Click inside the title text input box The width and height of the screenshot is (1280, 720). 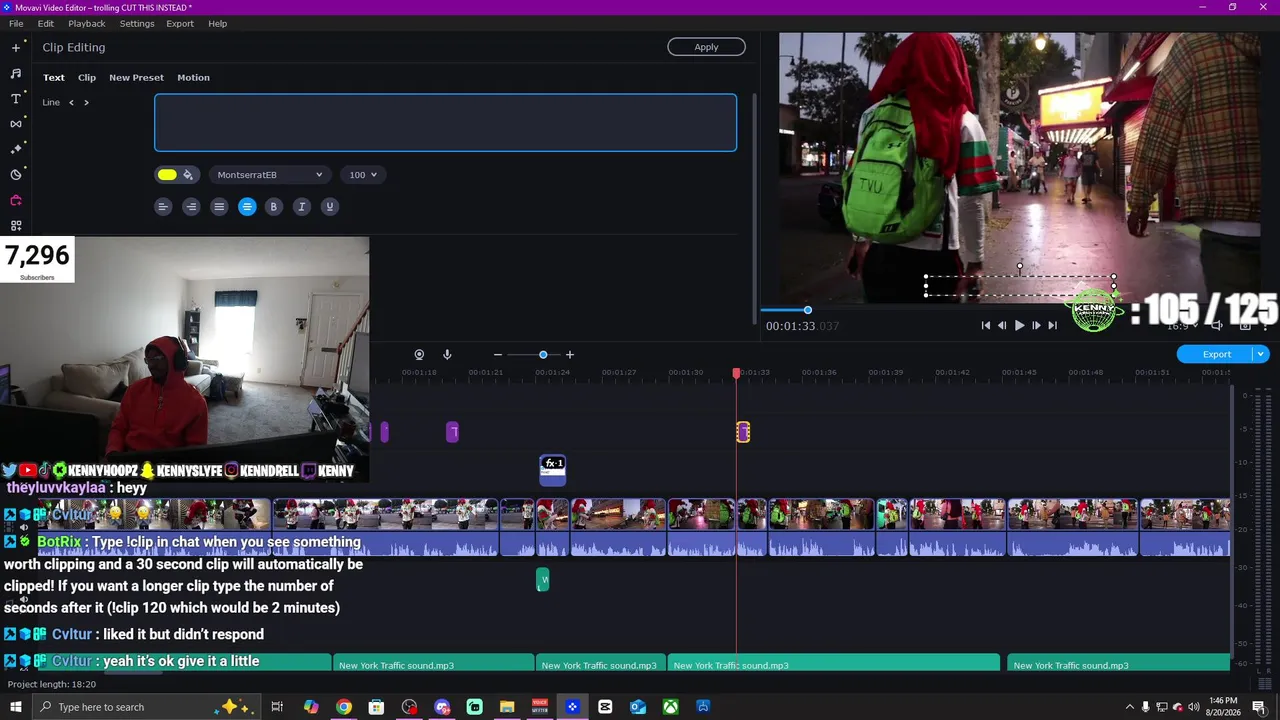click(x=445, y=123)
